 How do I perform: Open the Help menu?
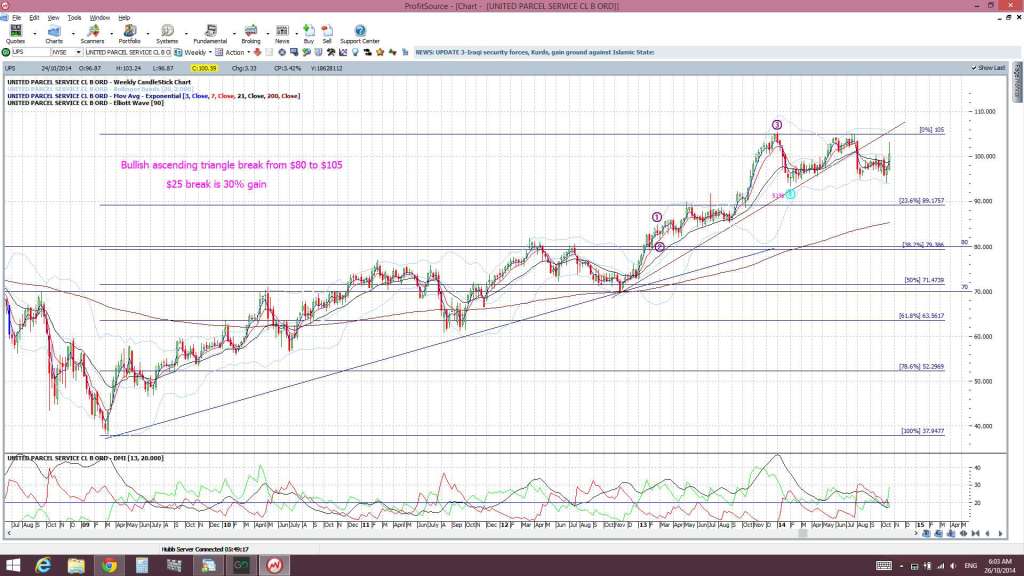(124, 18)
